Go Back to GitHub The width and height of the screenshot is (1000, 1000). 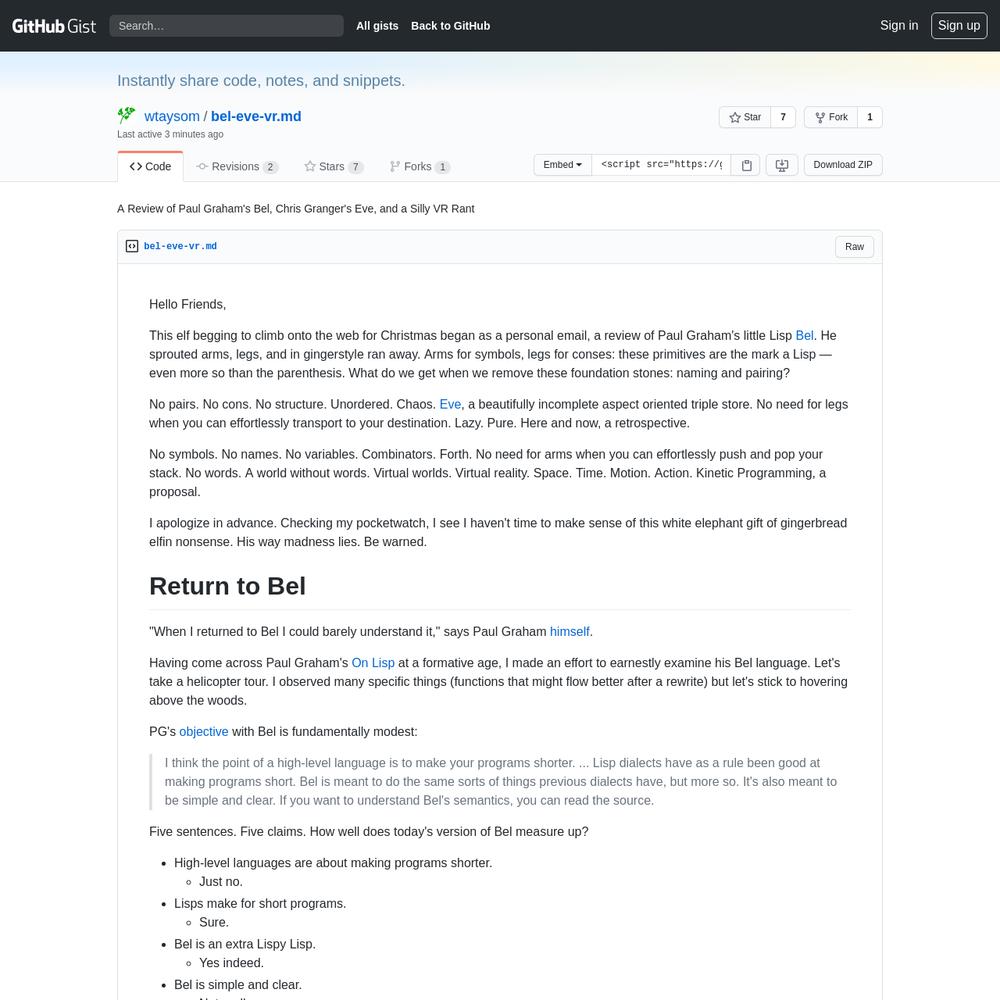pyautogui.click(x=450, y=26)
